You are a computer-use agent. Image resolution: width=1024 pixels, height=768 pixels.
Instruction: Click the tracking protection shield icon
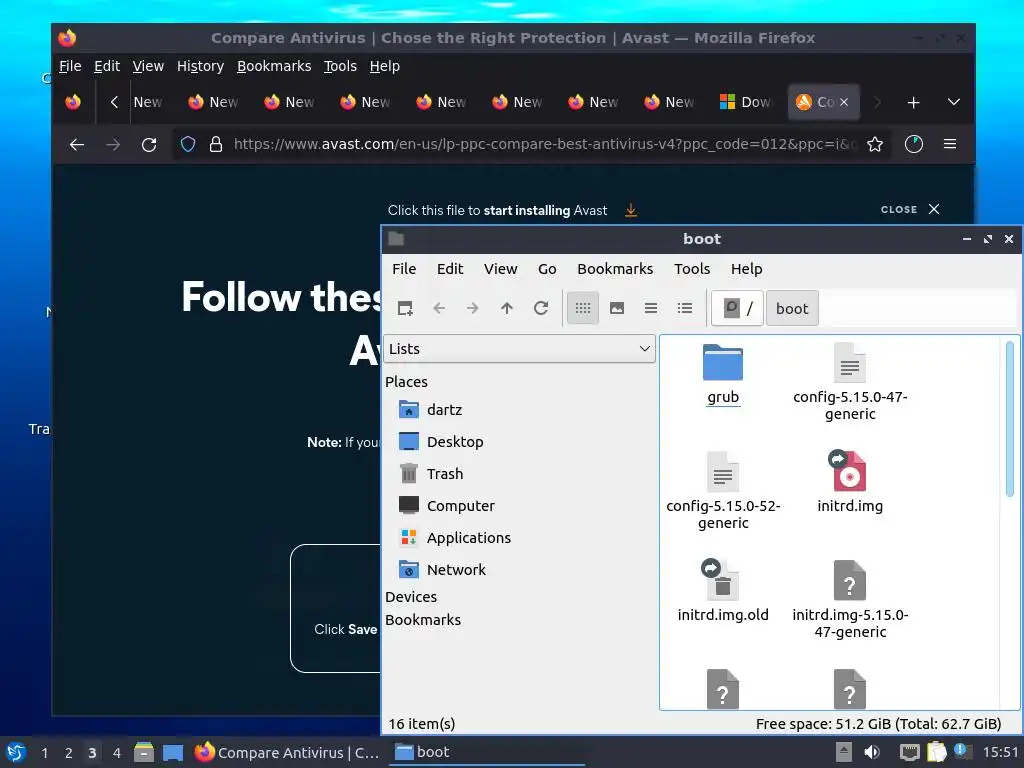pyautogui.click(x=188, y=144)
